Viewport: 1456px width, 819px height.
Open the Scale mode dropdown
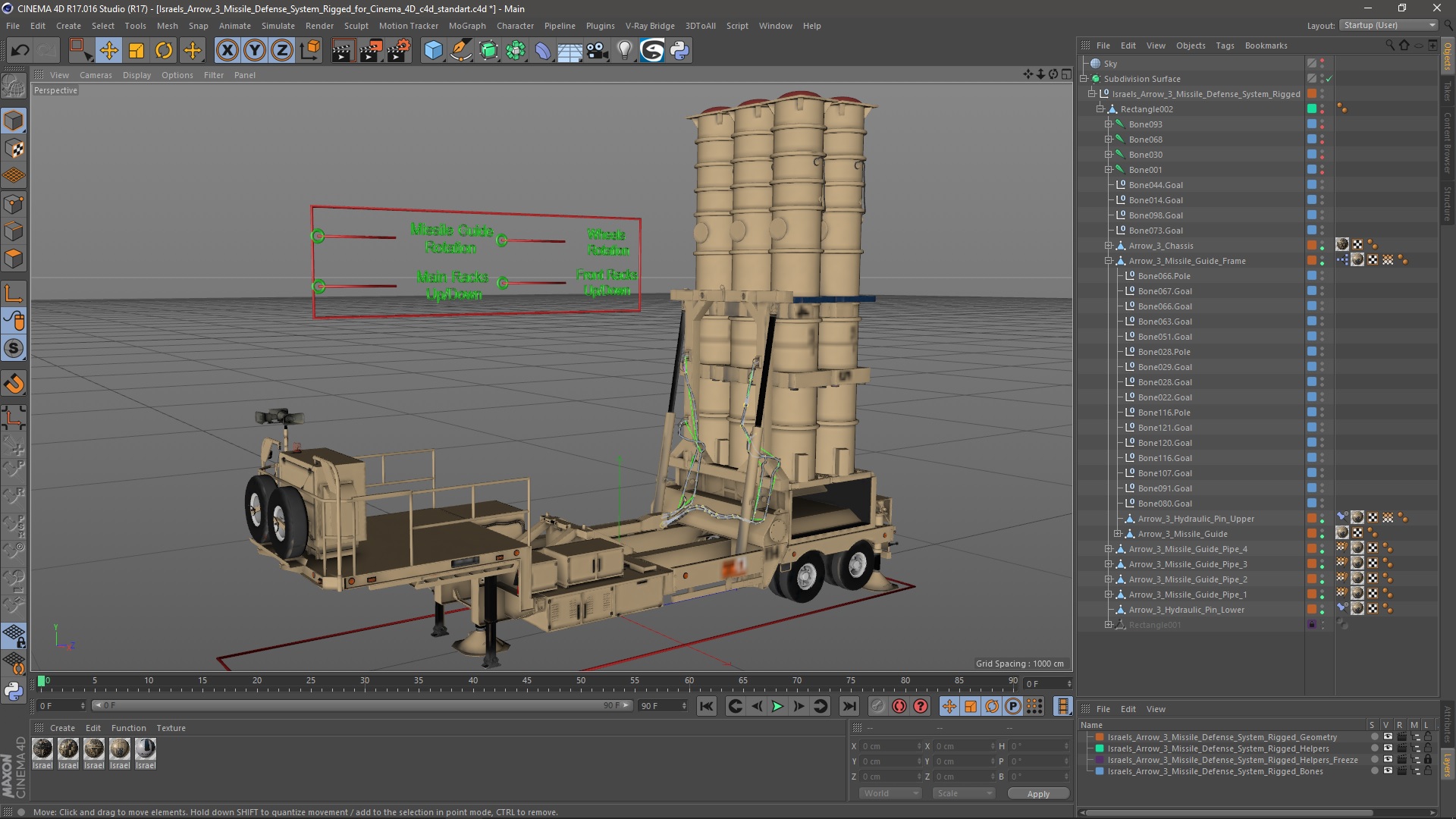point(964,793)
